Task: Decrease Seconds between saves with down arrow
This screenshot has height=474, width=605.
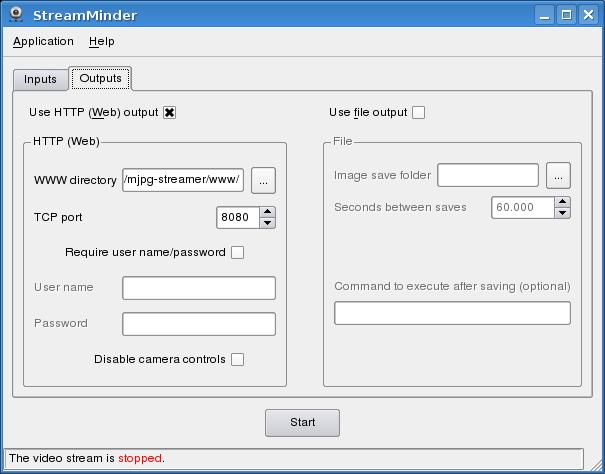Action: (x=563, y=213)
